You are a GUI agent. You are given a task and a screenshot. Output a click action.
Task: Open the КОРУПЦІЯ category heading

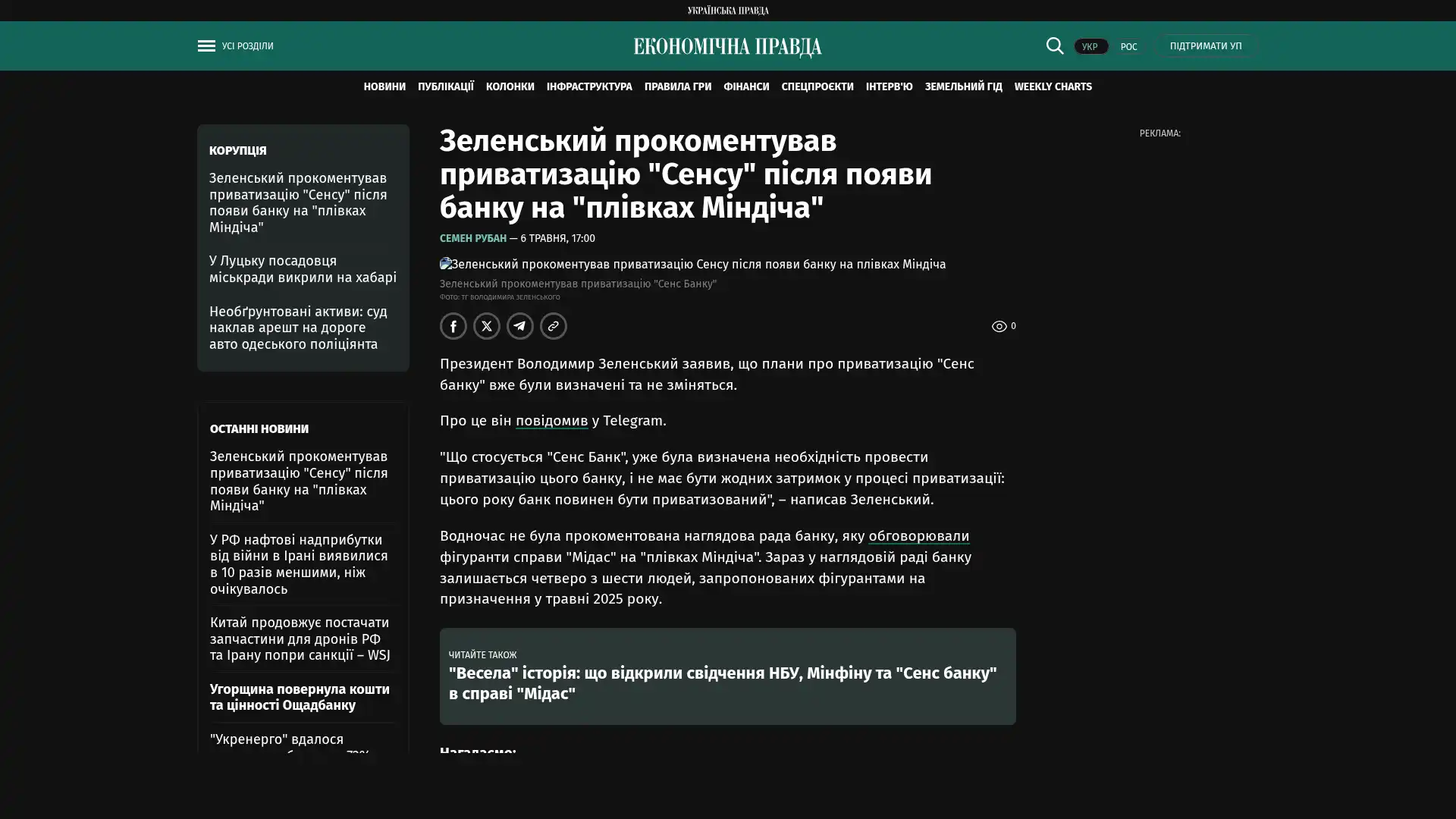click(238, 150)
